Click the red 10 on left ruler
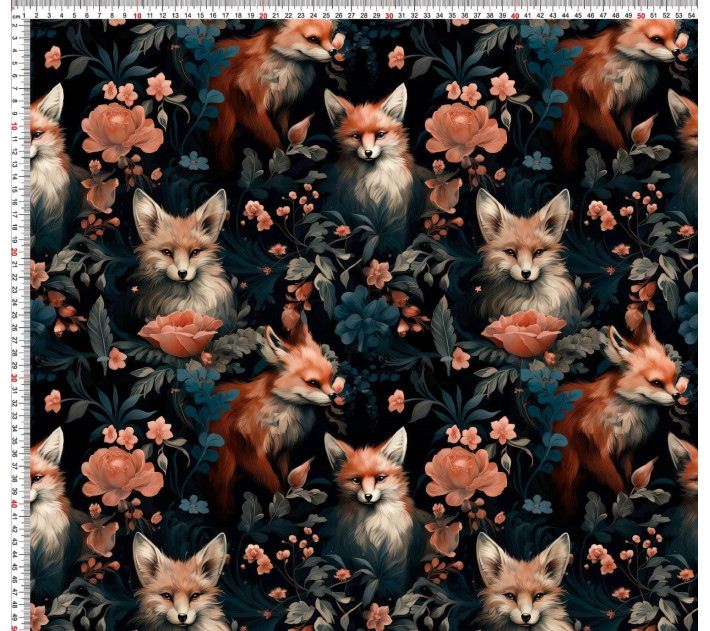This screenshot has height=631, width=710. click(x=14, y=125)
